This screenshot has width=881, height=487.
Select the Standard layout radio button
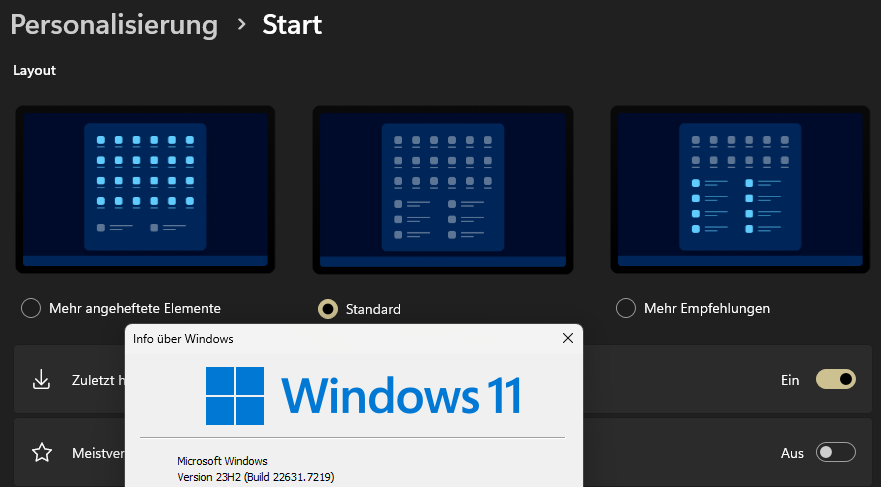pyautogui.click(x=328, y=309)
